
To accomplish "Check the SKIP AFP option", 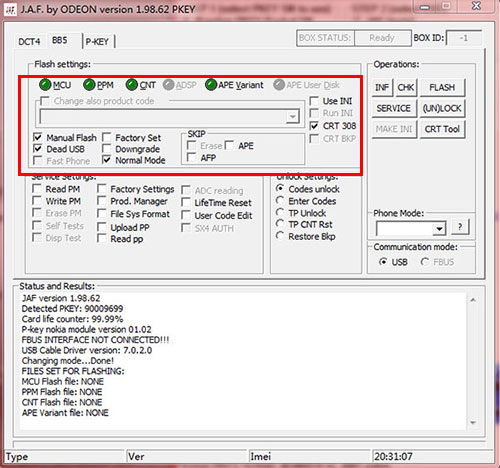I will click(192, 157).
